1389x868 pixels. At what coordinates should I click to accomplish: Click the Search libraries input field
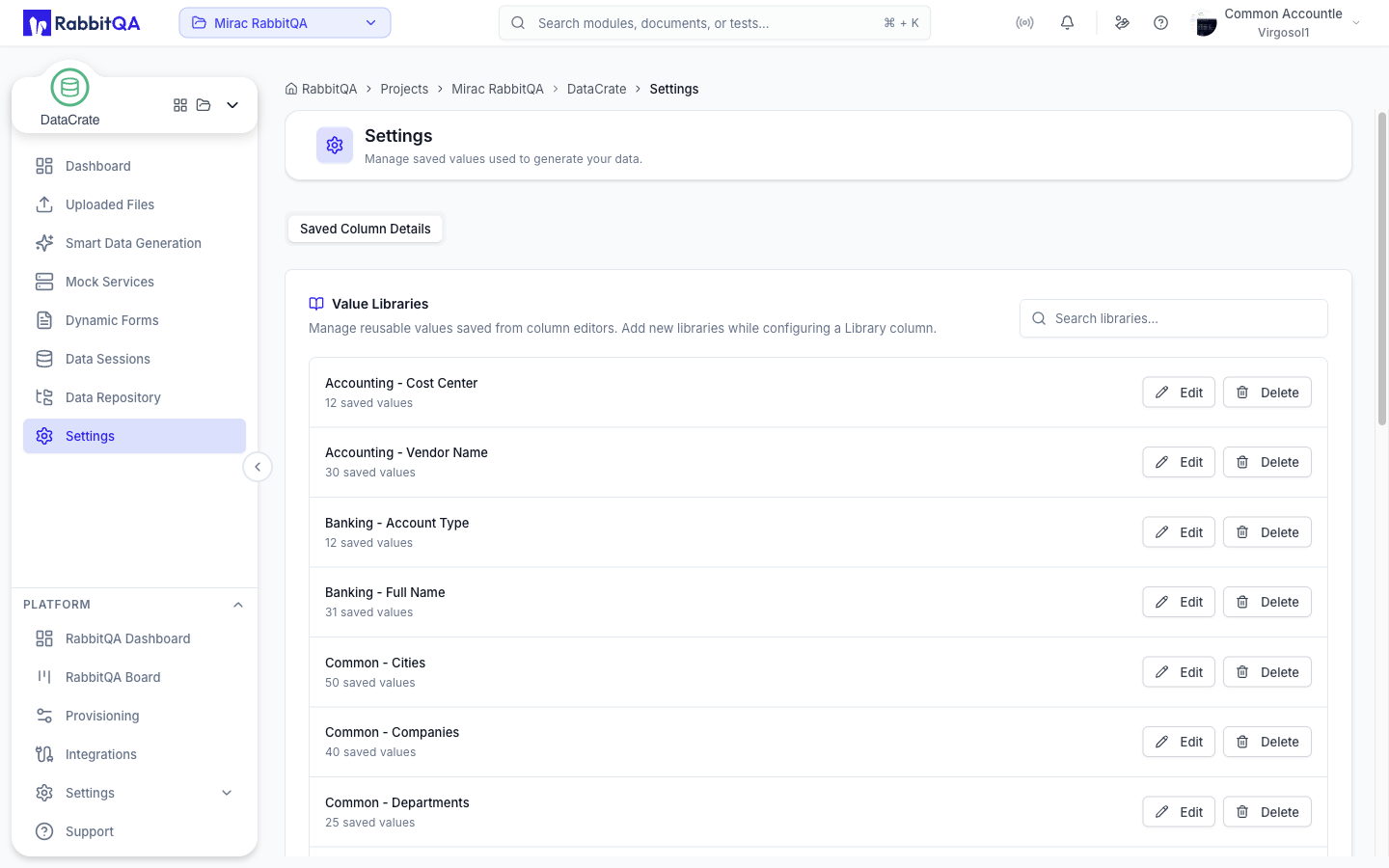[1174, 318]
